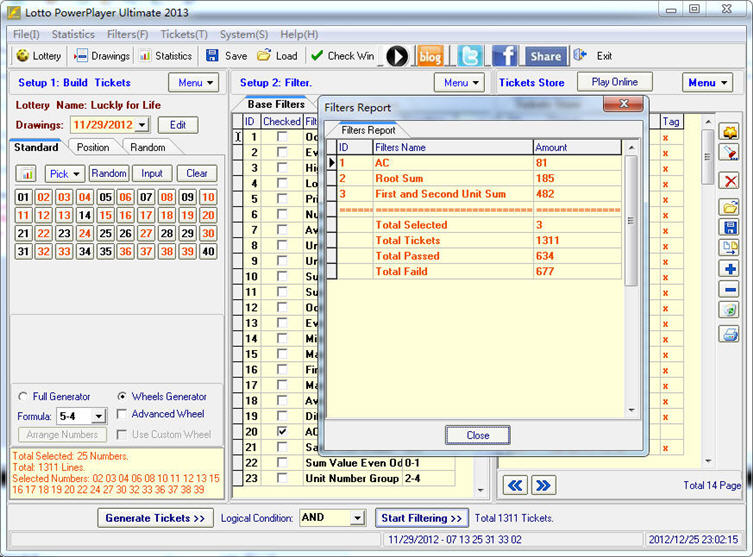Click the Clear numbers button
Image resolution: width=753 pixels, height=557 pixels.
197,173
